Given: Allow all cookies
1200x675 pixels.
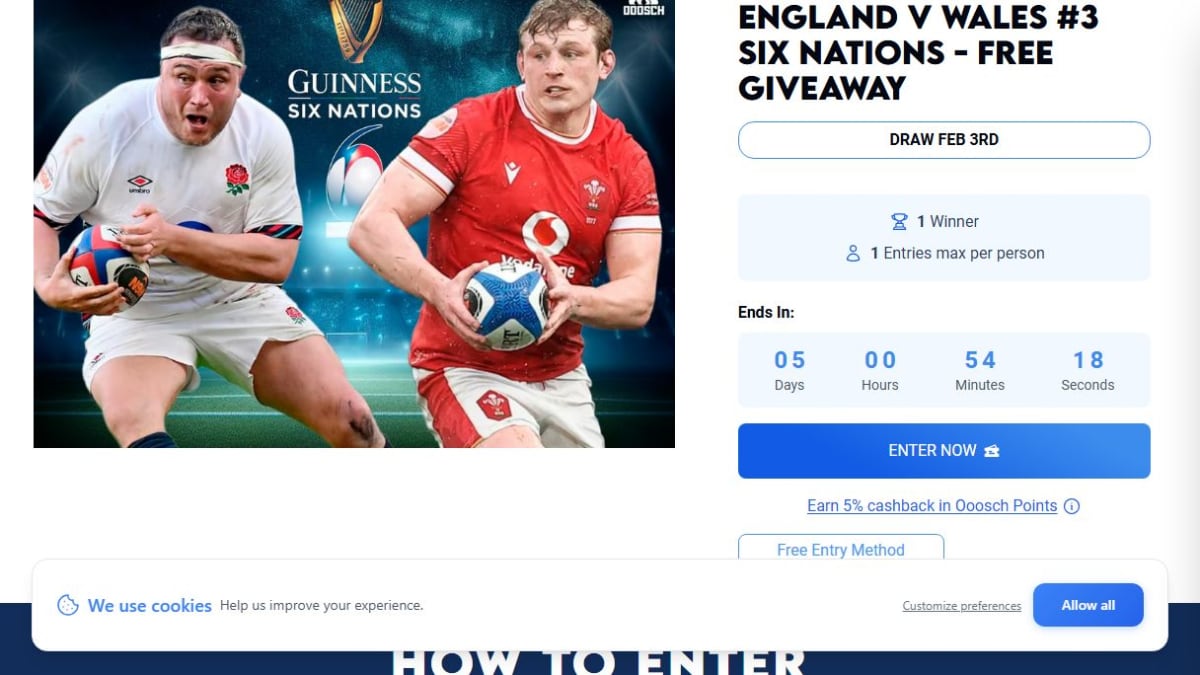Looking at the screenshot, I should tap(1088, 605).
